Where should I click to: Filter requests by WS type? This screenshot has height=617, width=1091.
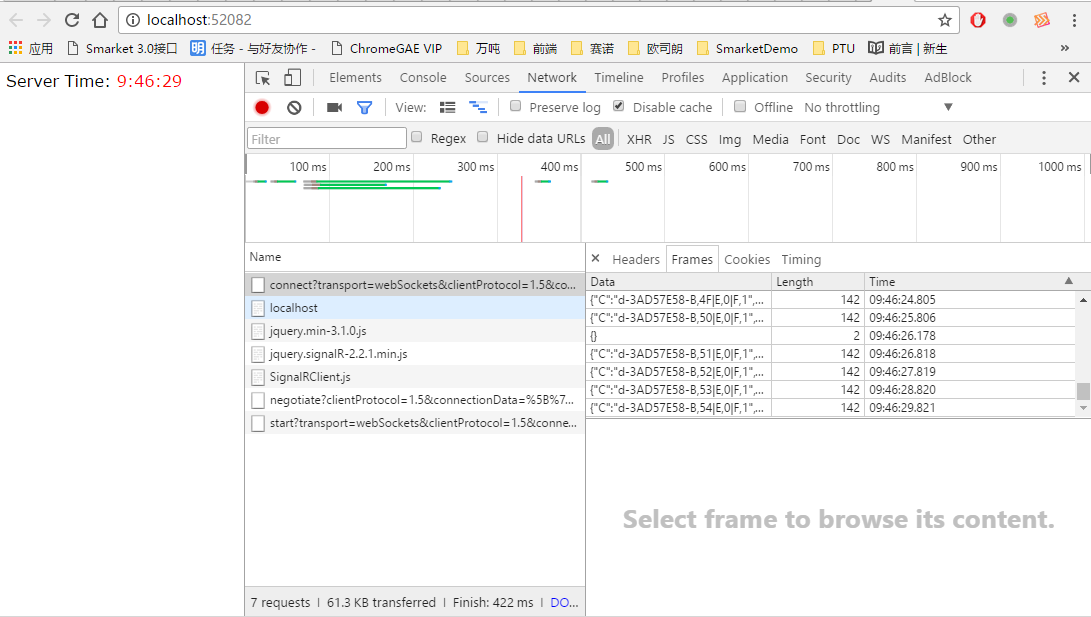coord(880,140)
